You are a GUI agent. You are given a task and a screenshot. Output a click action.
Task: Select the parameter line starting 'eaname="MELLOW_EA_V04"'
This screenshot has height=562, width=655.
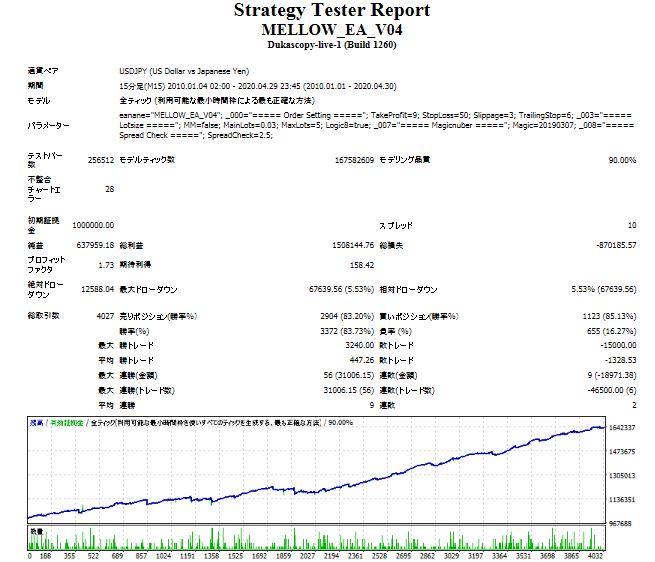(376, 115)
